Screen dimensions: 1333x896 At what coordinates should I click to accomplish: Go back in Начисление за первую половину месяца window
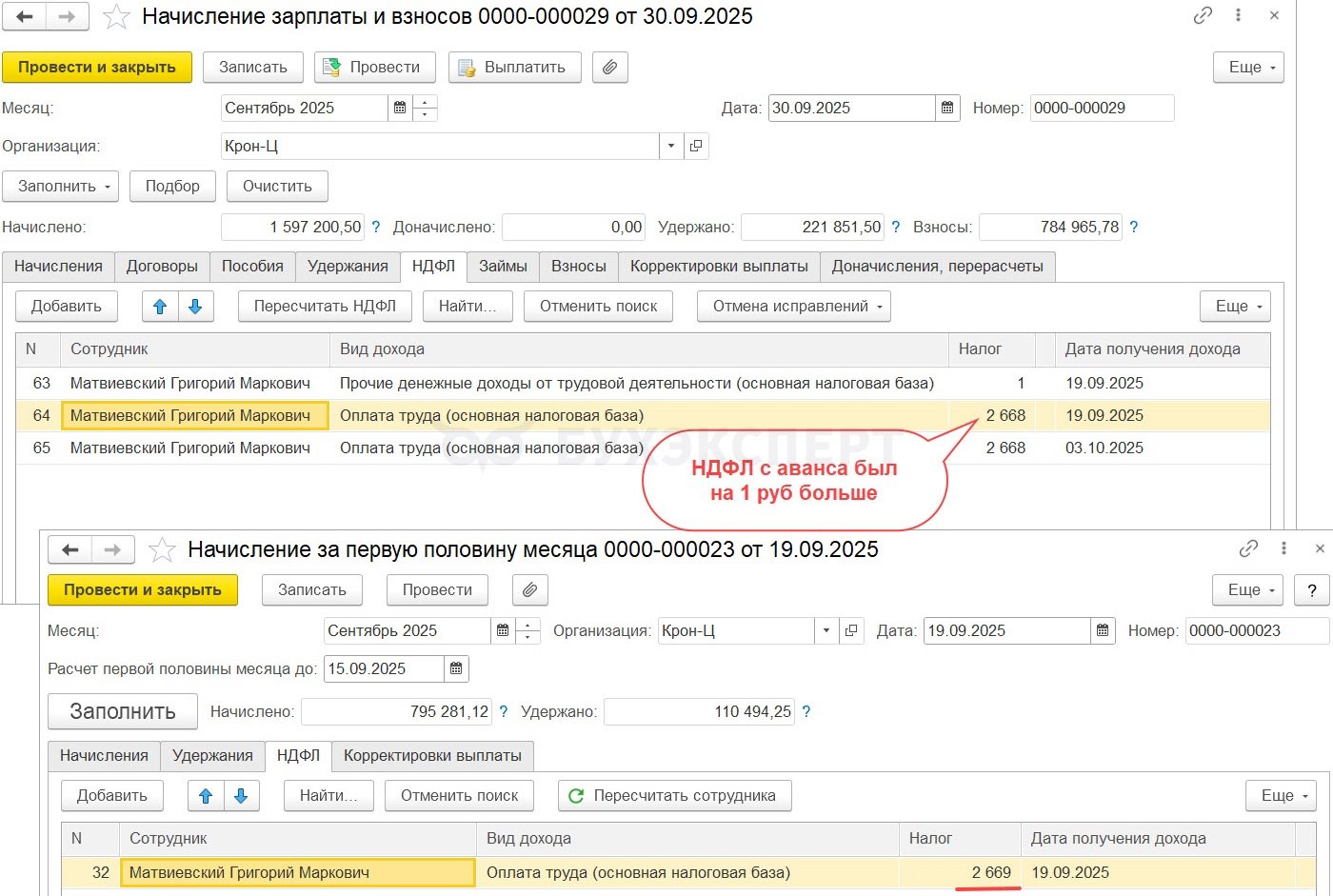[x=70, y=549]
